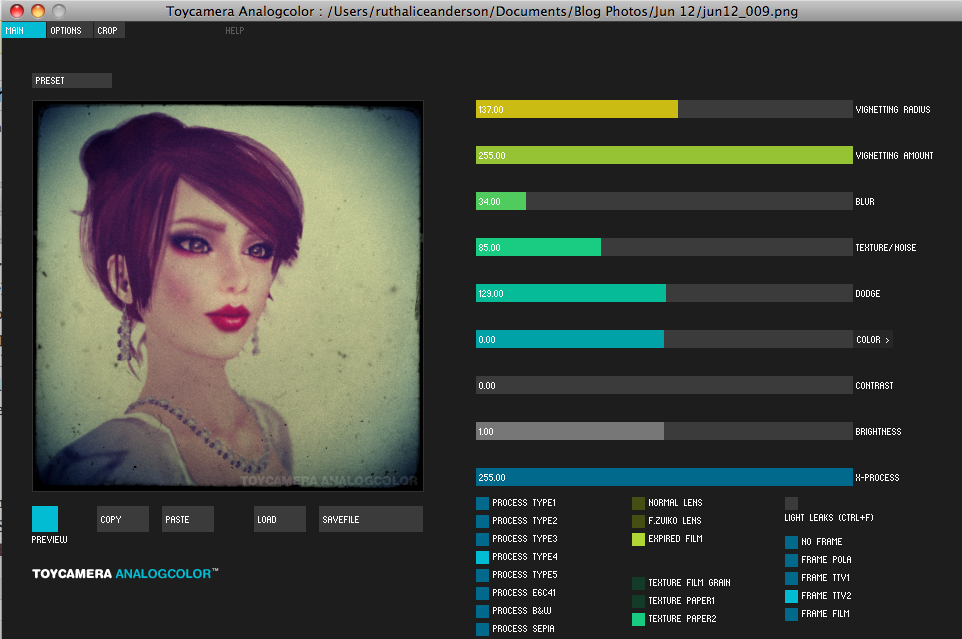The image size is (962, 639).
Task: Choose Process Sepia swatch
Action: (x=483, y=629)
